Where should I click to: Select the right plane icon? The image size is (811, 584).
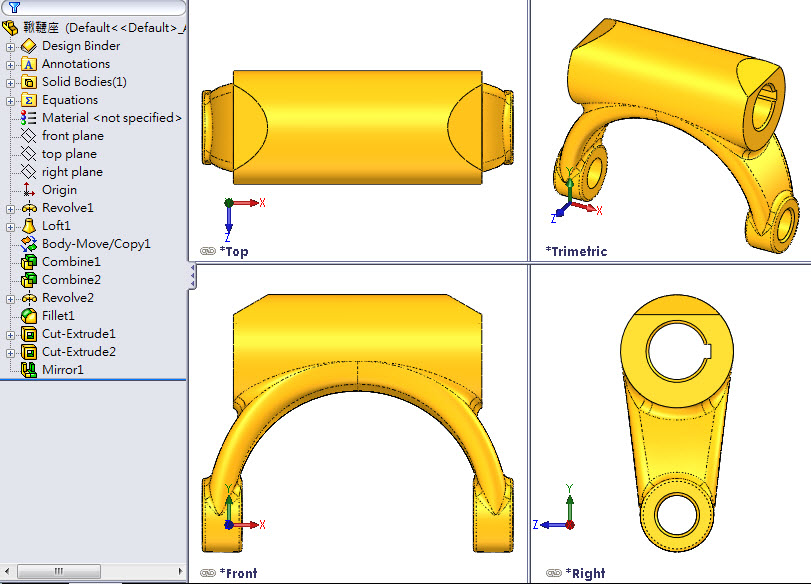28,172
